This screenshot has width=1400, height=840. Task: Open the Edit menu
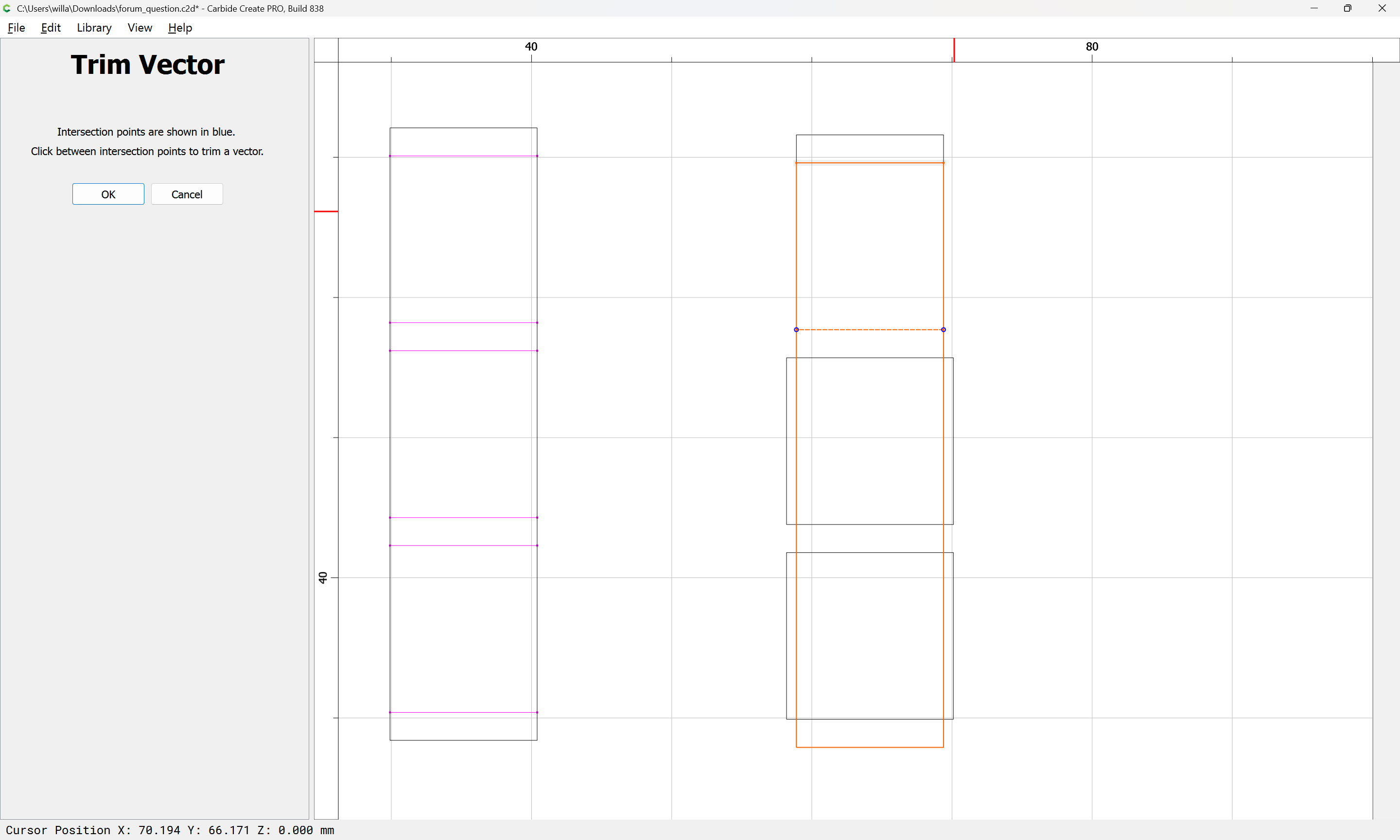(x=51, y=28)
